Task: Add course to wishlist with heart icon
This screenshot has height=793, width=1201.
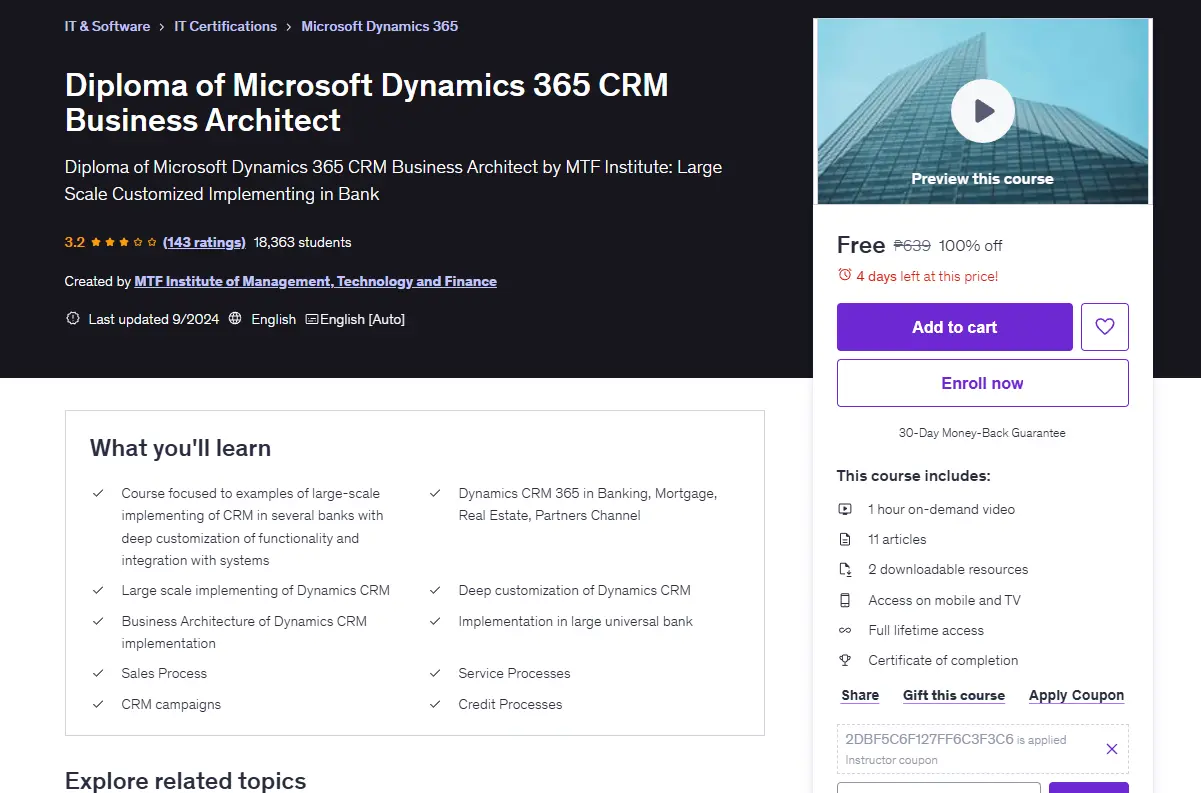Action: point(1104,327)
